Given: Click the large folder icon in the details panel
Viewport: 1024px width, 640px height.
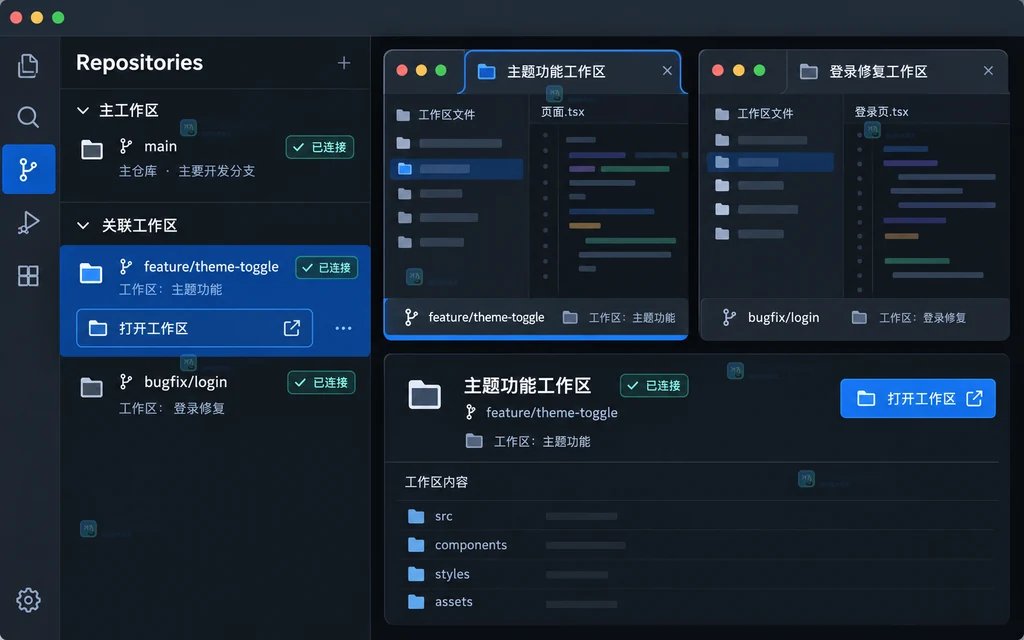Looking at the screenshot, I should (x=424, y=394).
